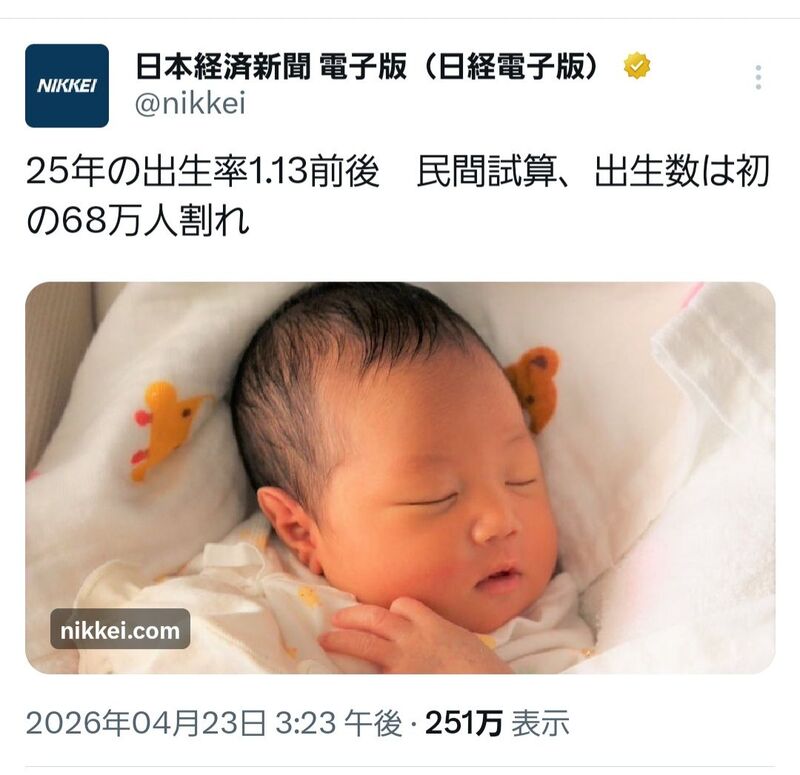Click the 表示 label beside the view count

tap(540, 723)
